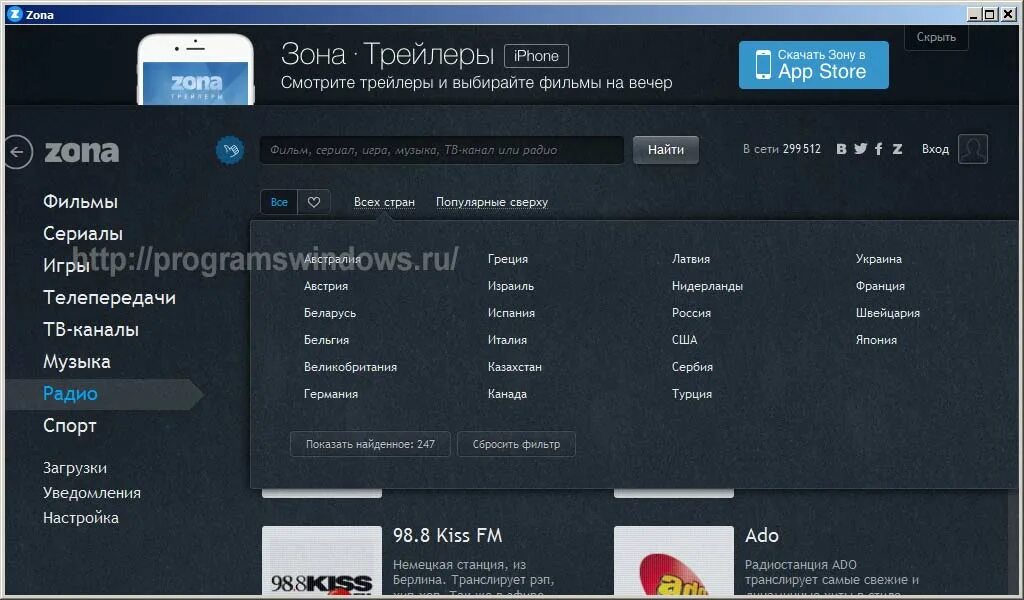Open the Facebook share icon

pyautogui.click(x=878, y=148)
